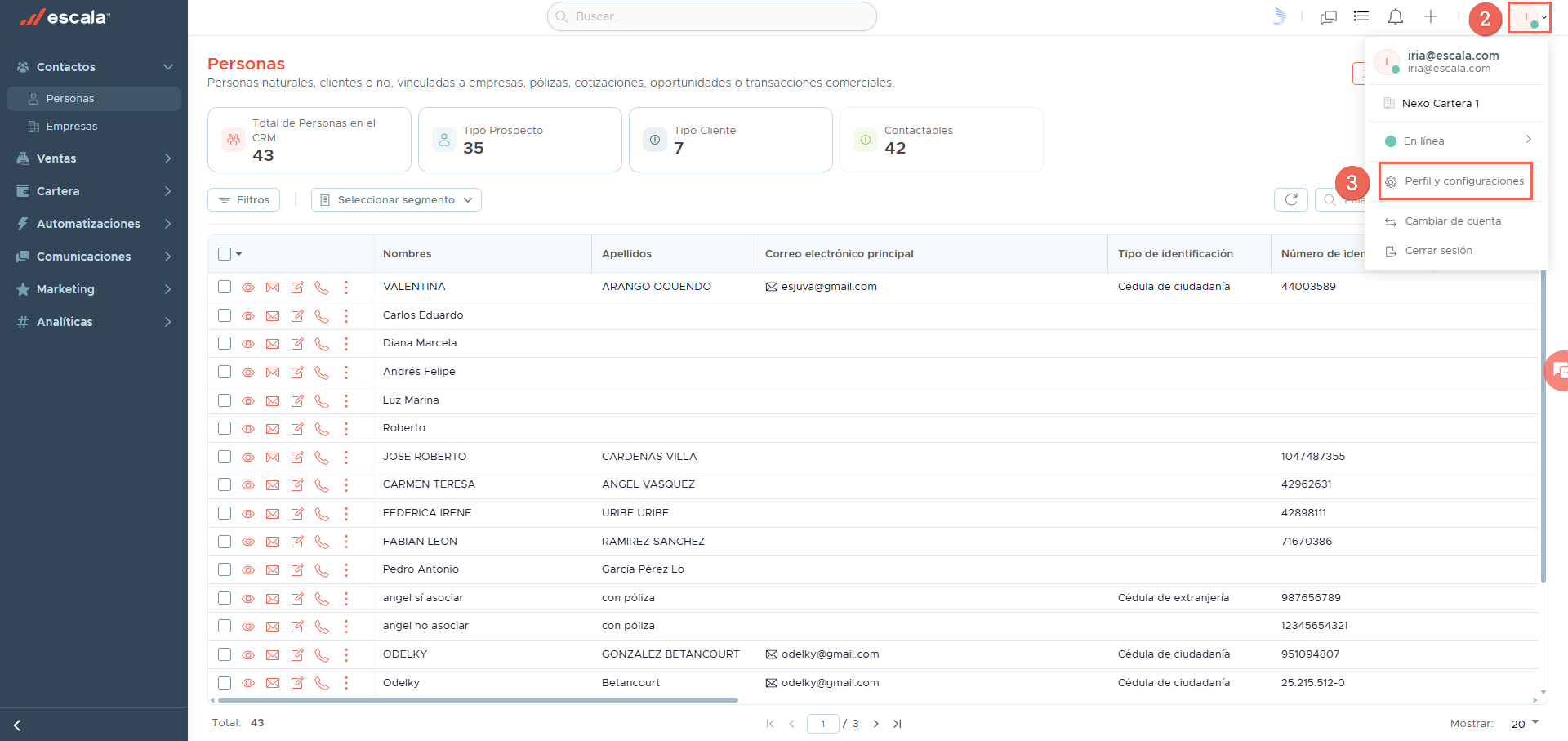Edit ODELKY row with pencil icon
The image size is (1568, 741).
(x=297, y=655)
